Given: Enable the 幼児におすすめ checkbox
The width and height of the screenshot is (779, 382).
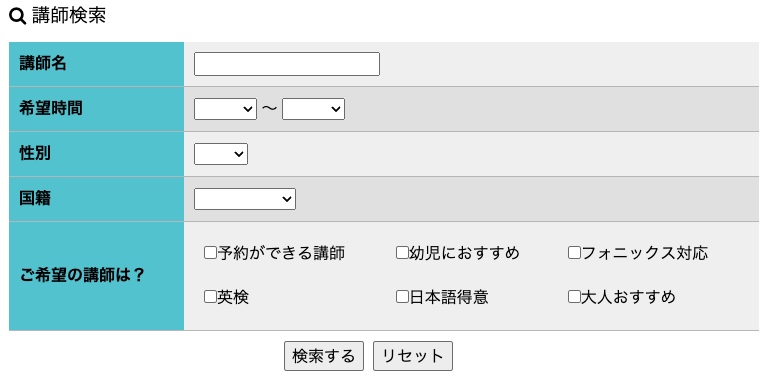Looking at the screenshot, I should click(x=402, y=253).
